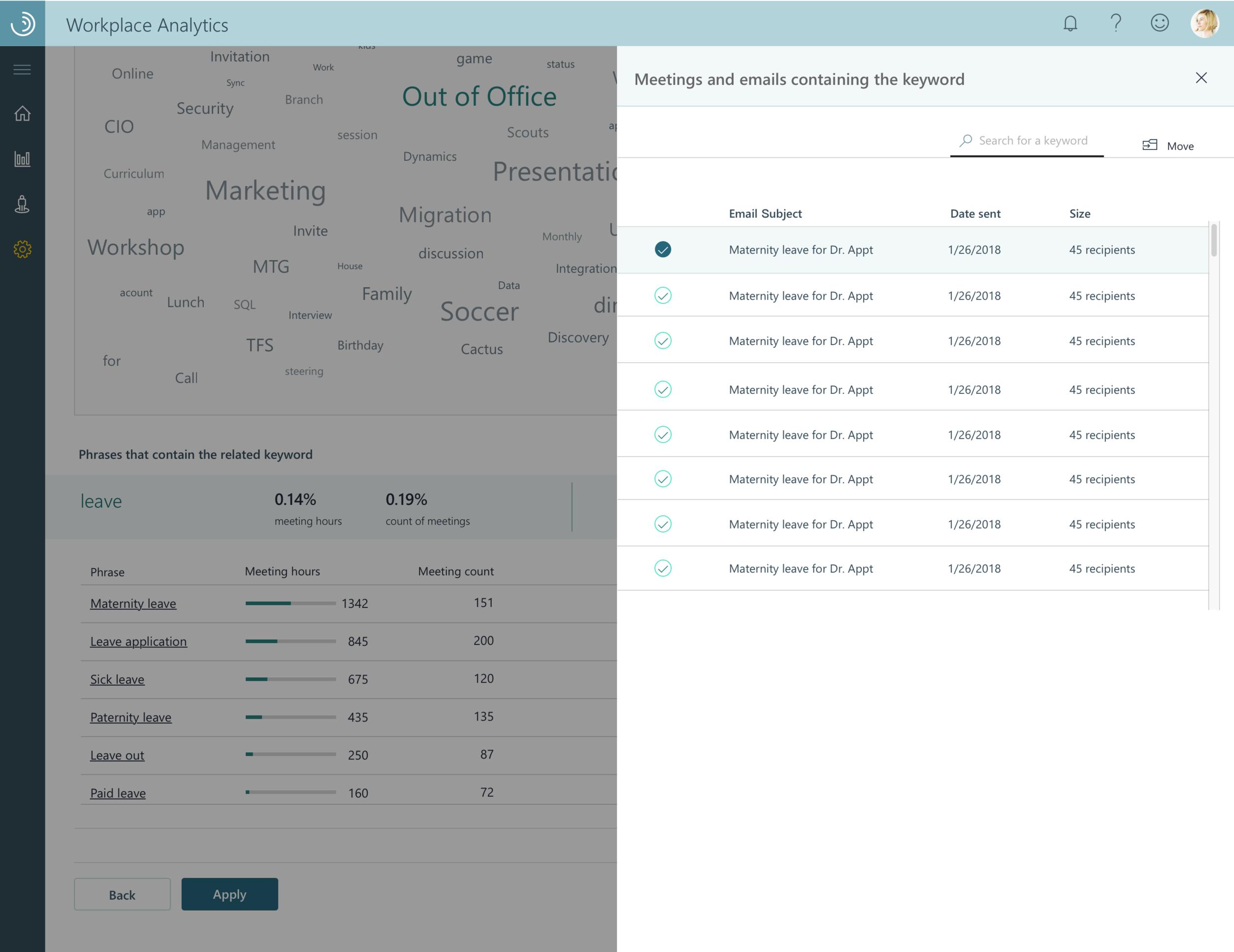Viewport: 1234px width, 952px height.
Task: Send feedback with the smiley face icon
Action: pyautogui.click(x=1159, y=23)
